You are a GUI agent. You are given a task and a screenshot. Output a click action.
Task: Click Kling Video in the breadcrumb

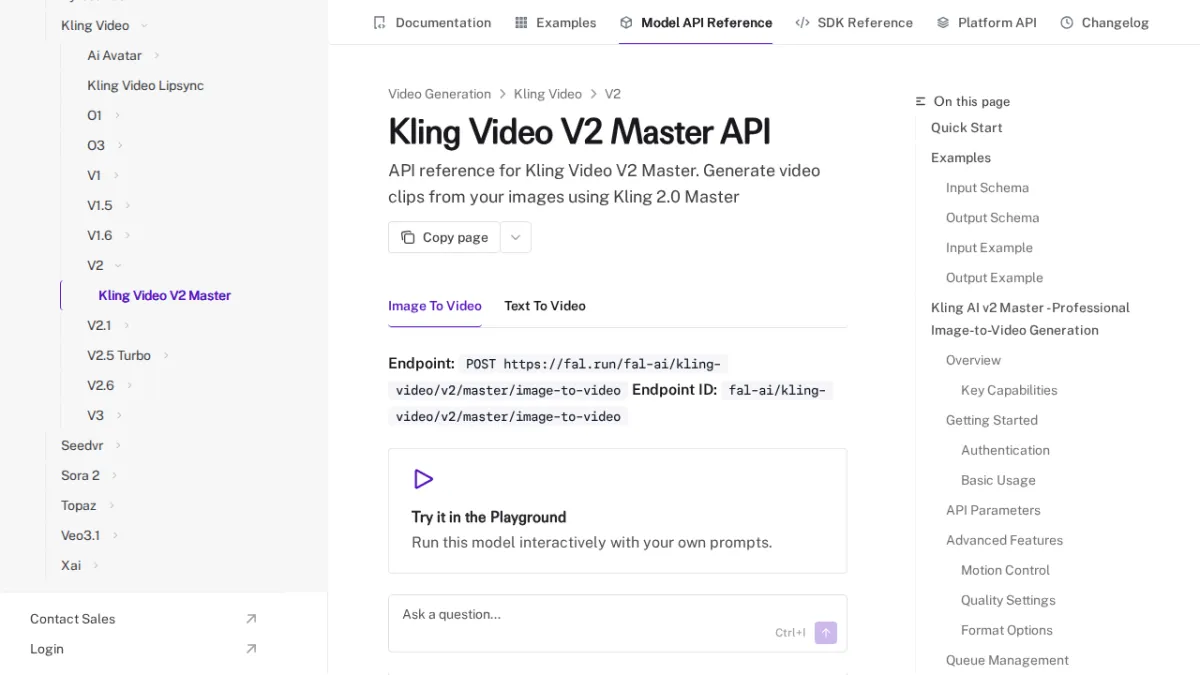pyautogui.click(x=547, y=94)
